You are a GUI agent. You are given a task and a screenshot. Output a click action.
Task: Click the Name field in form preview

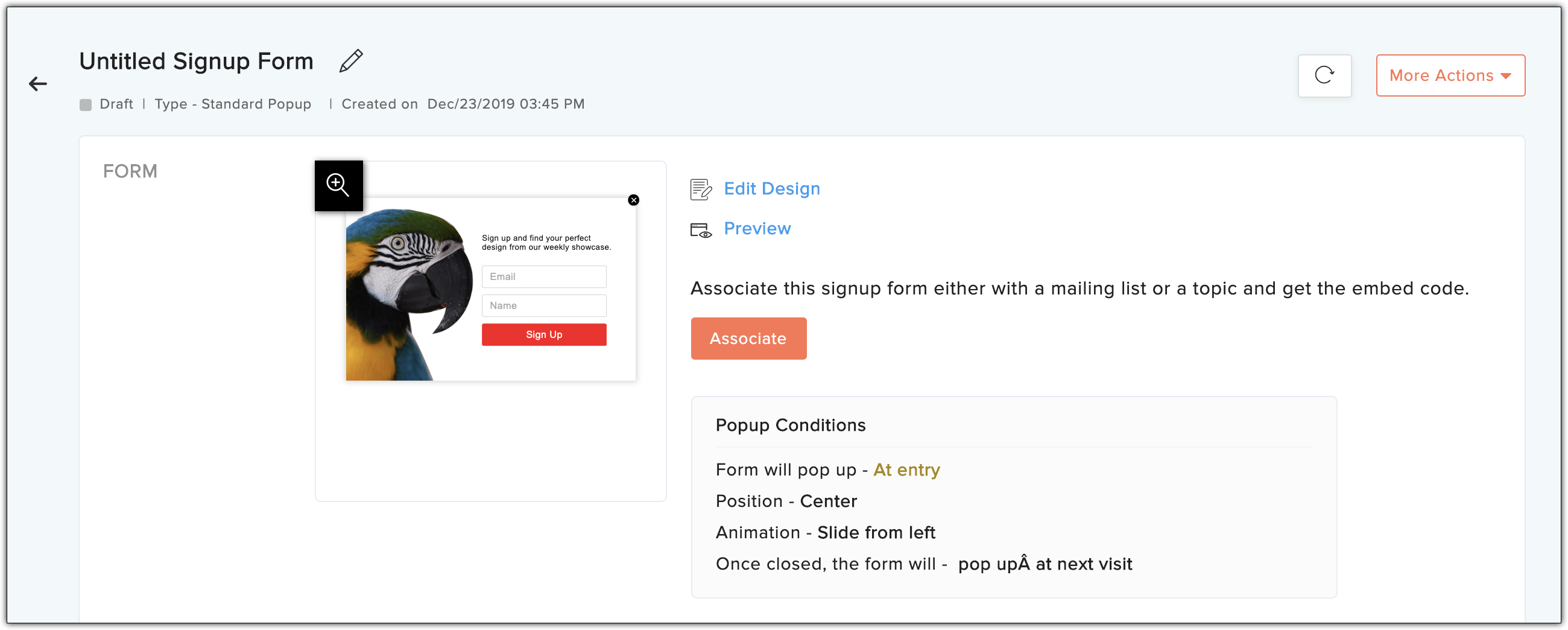(x=543, y=306)
